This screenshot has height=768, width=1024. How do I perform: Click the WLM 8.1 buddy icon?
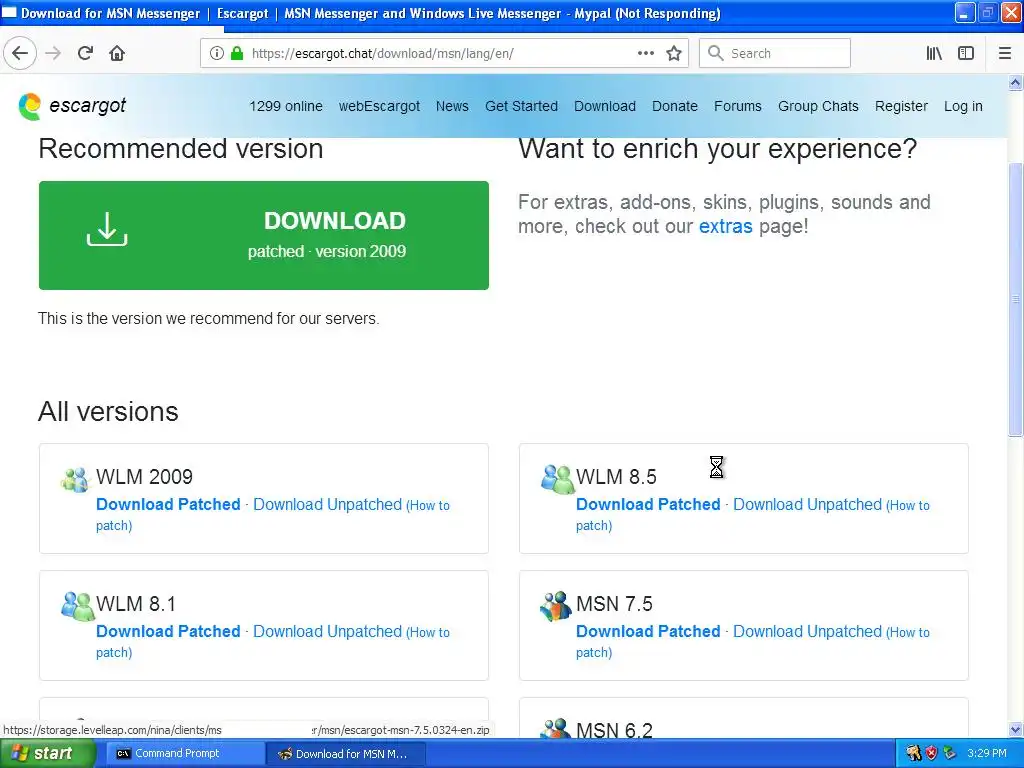pyautogui.click(x=77, y=606)
